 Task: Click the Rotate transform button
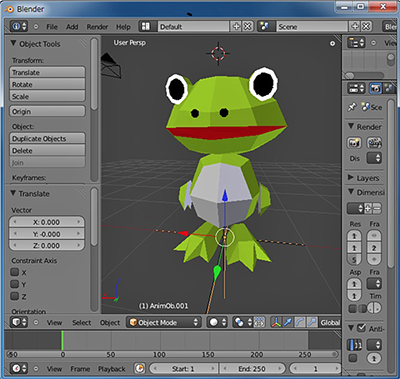click(47, 84)
